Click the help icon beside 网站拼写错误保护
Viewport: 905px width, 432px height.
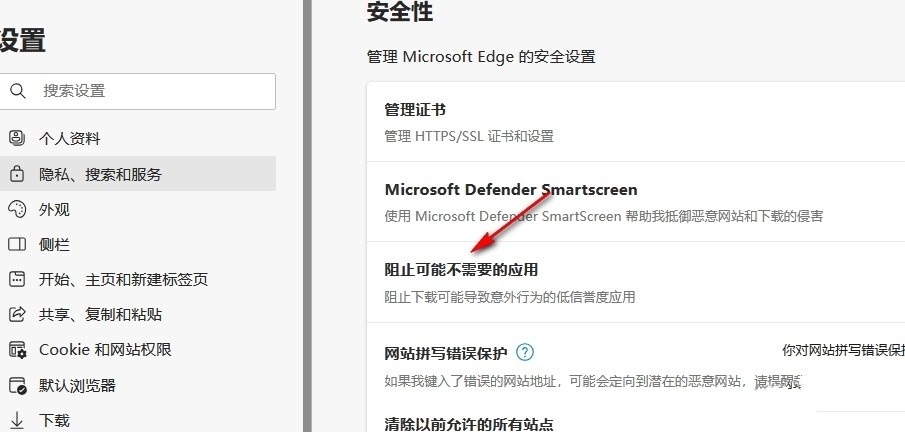coord(525,352)
